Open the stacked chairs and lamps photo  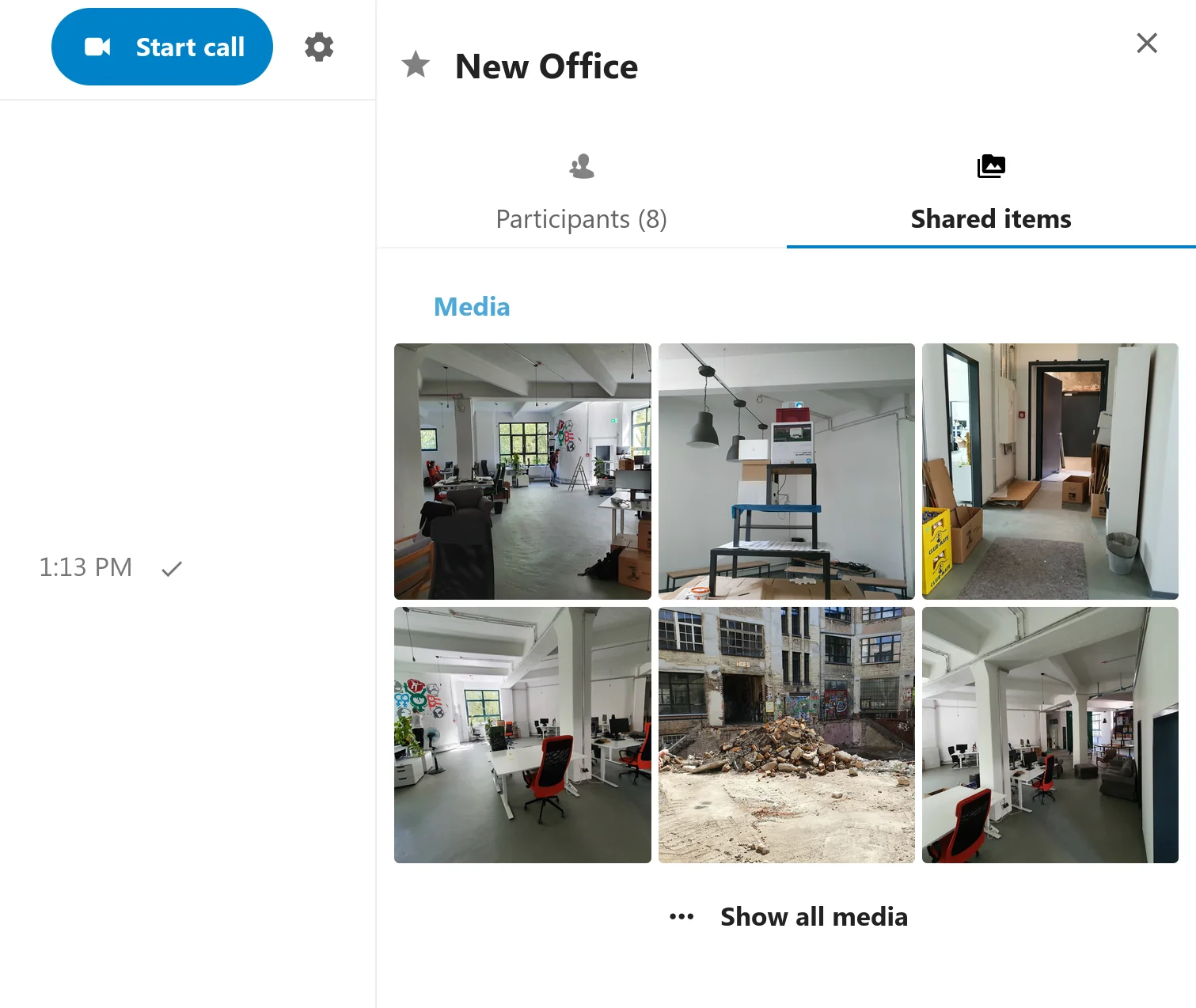pos(787,472)
